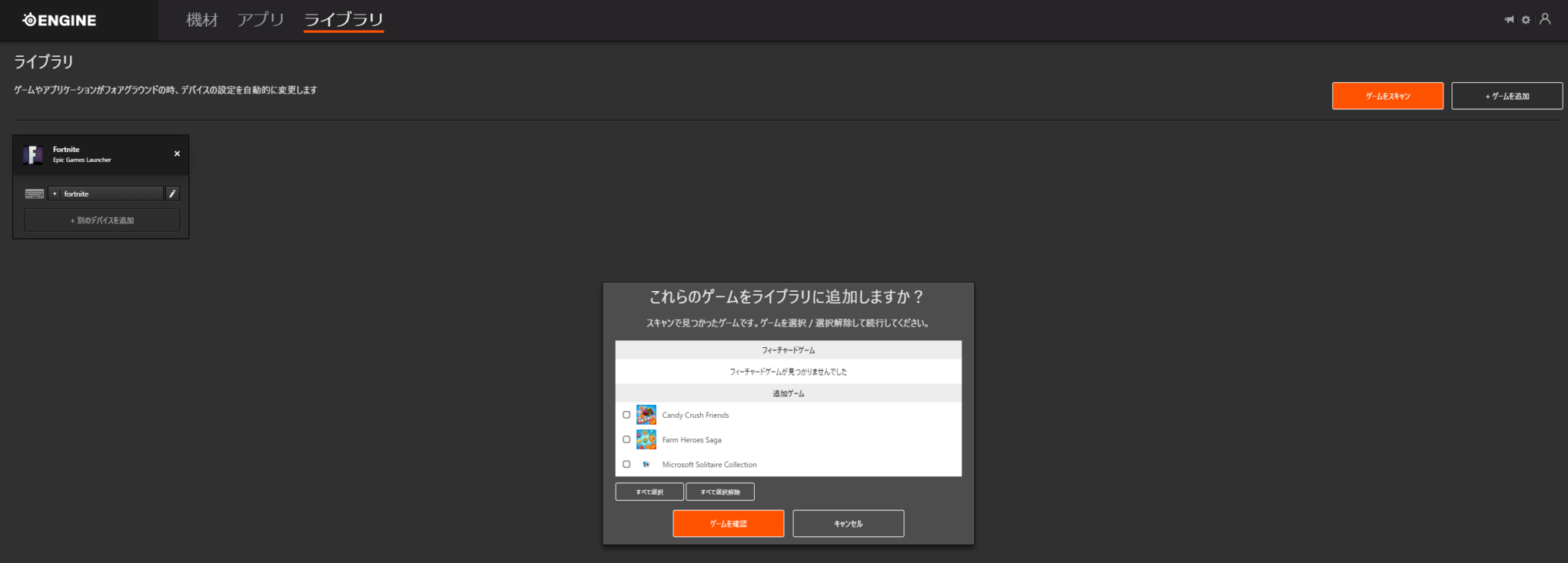This screenshot has width=1568, height=563.
Task: Click the フィーチャードゲームが見つかりませんでした message
Action: point(789,372)
